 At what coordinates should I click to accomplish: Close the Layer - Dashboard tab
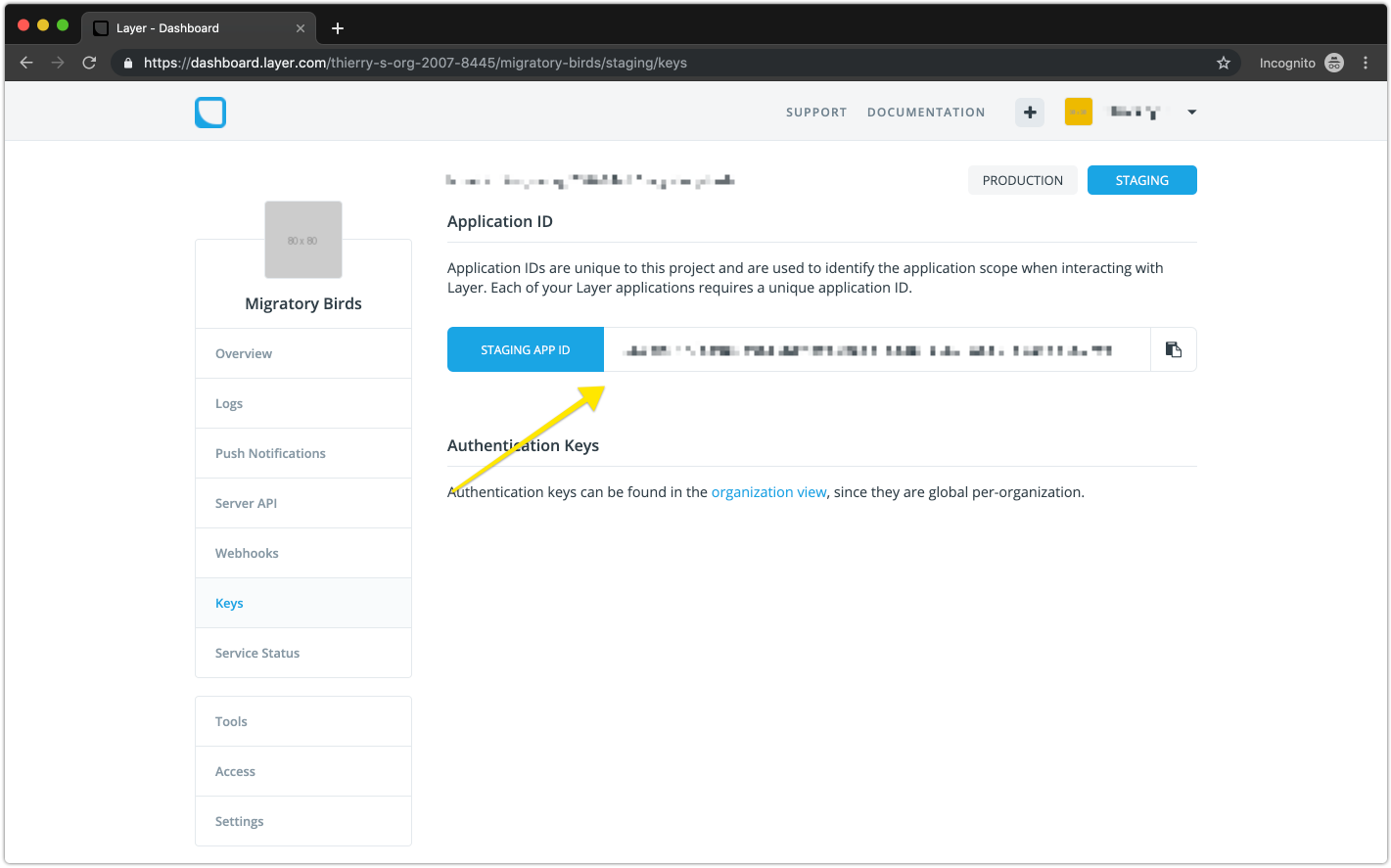[301, 28]
